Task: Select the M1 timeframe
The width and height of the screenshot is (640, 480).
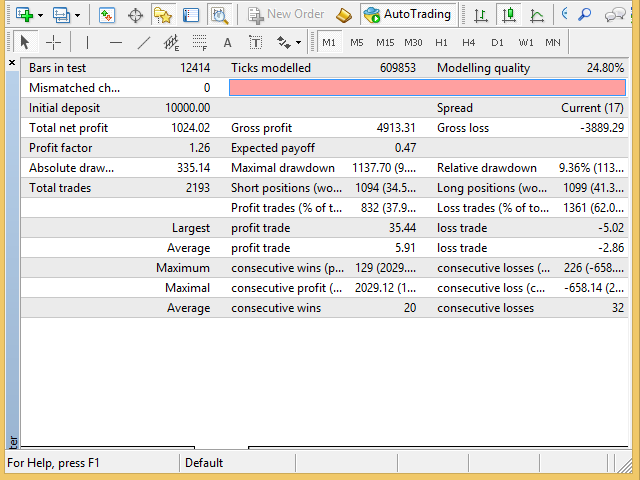Action: [x=328, y=42]
